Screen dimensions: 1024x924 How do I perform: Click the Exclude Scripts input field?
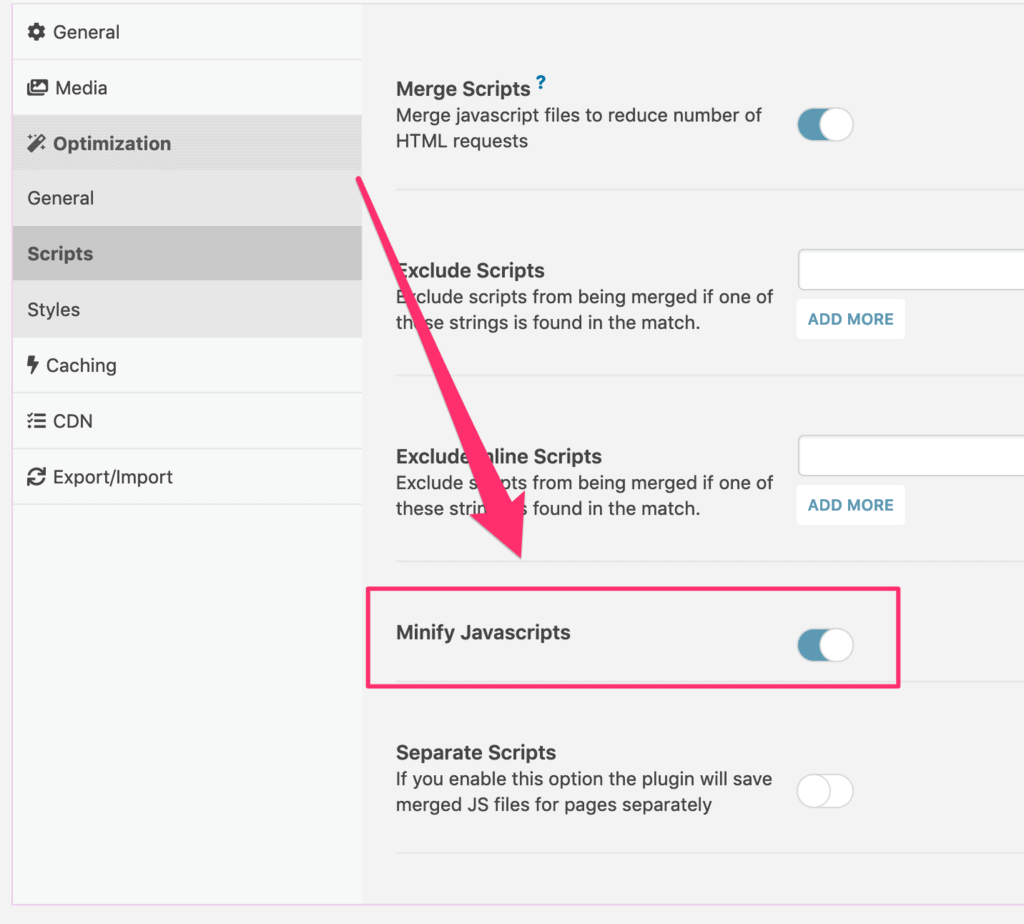pyautogui.click(x=910, y=269)
